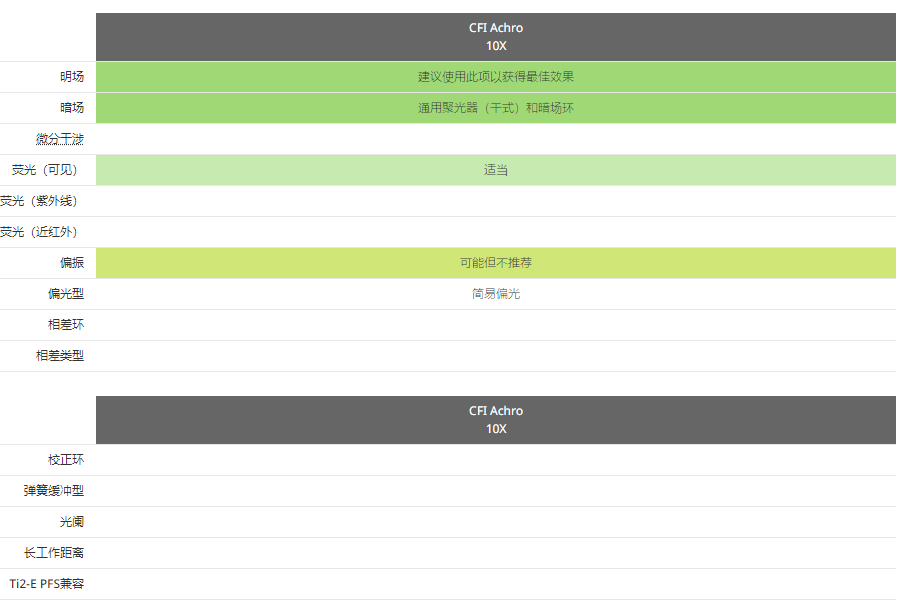
Task: Click the 弹簧缓冲型 row label
Action: click(x=54, y=491)
